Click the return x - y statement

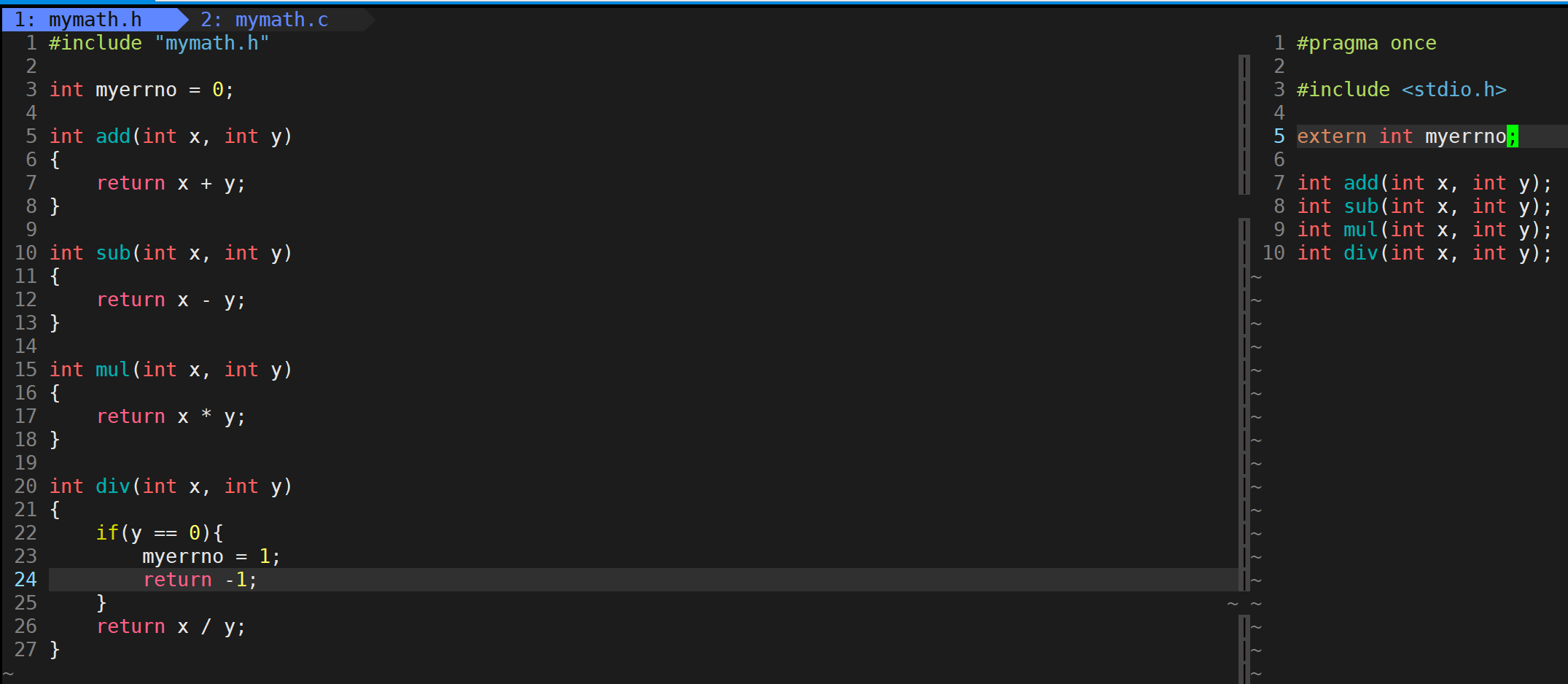(x=171, y=300)
